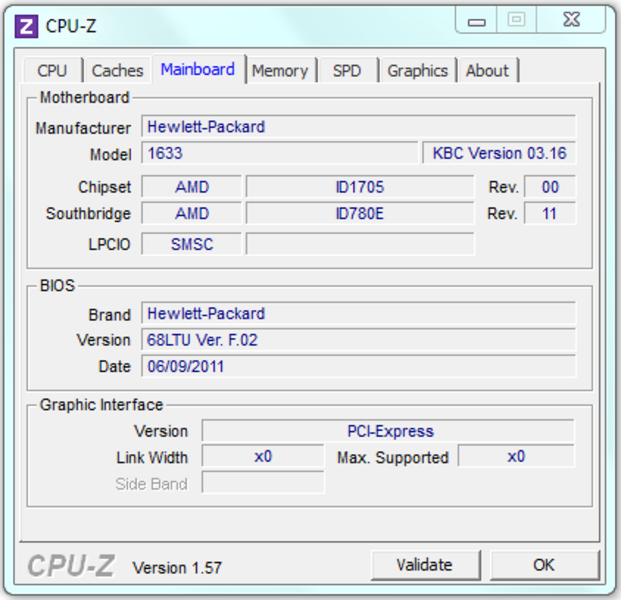Click the Validate button
Viewport: 621px width, 600px height.
(425, 565)
